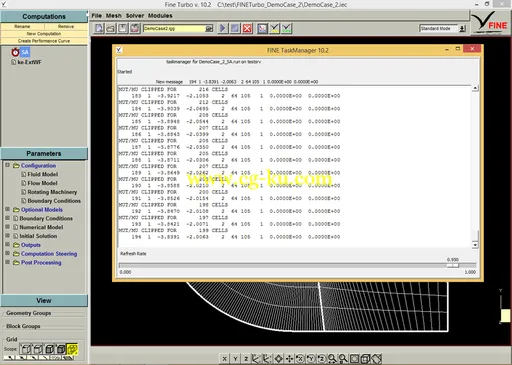Image resolution: width=512 pixels, height=365 pixels.
Task: Click the Remove computation button
Action: click(66, 26)
